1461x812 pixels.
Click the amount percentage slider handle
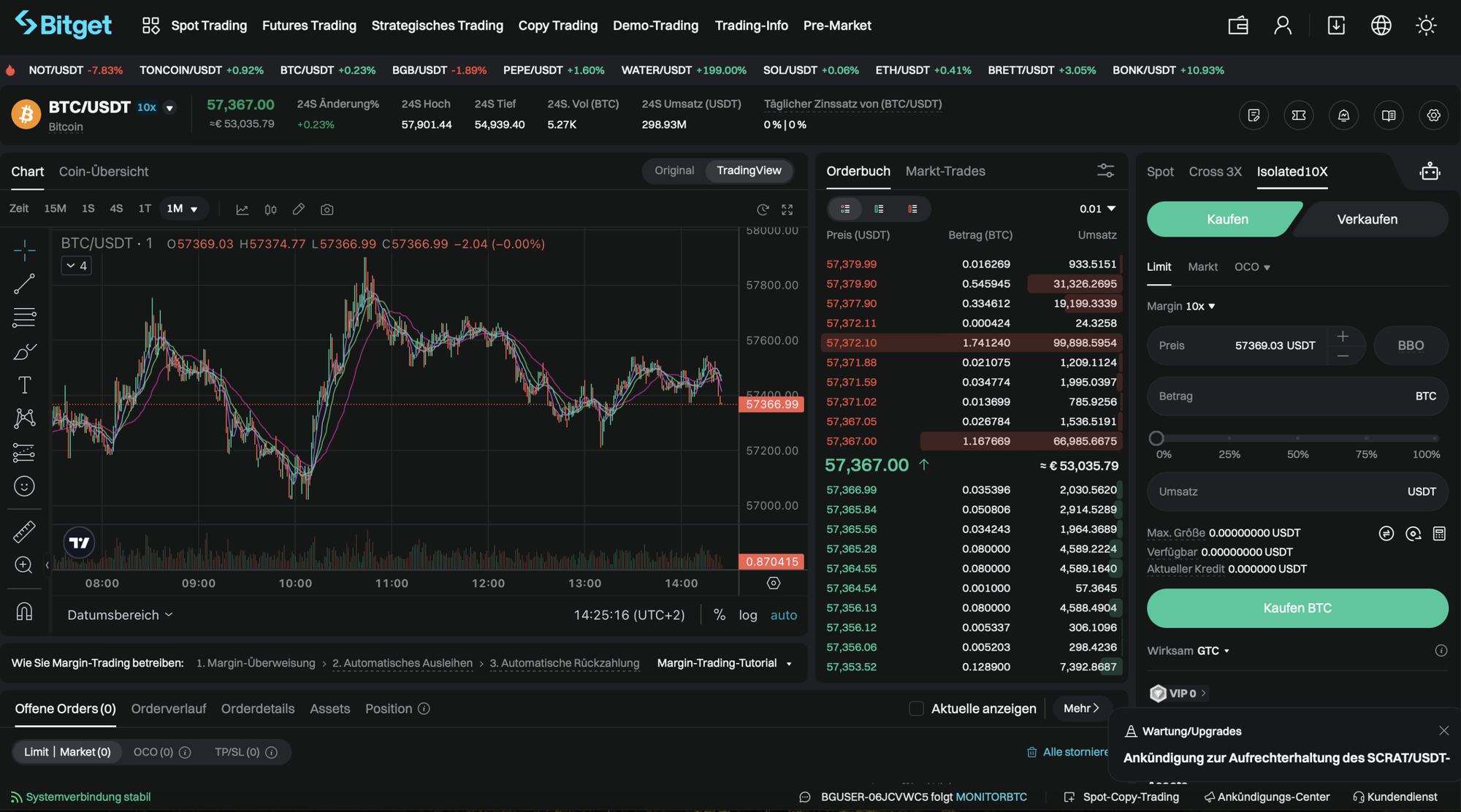click(1156, 438)
